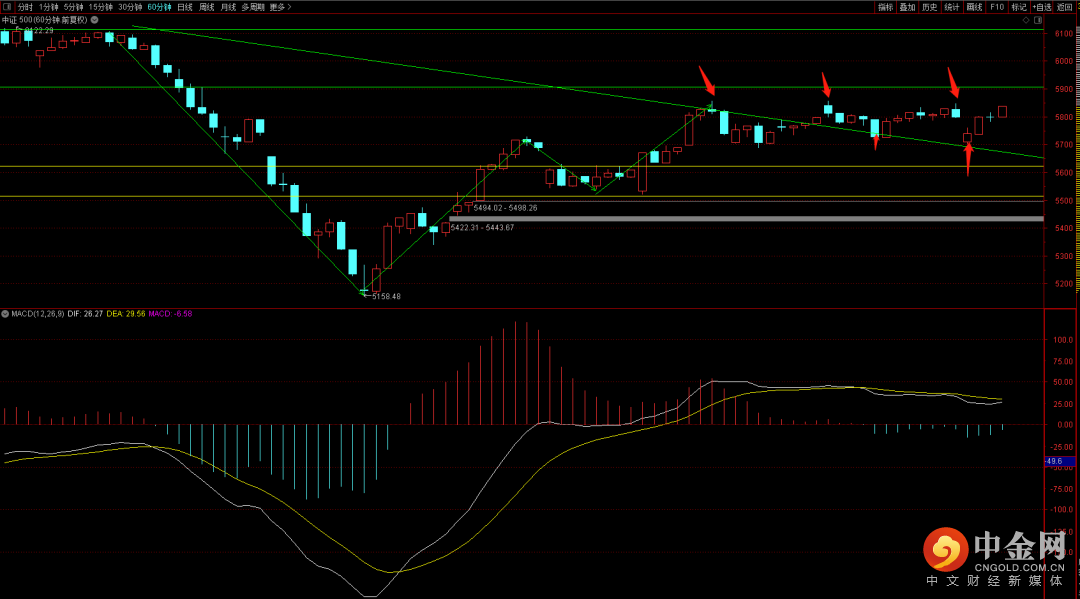Viewport: 1080px width, 599px height.
Task: Select the 30分钟 period tab
Action: click(130, 7)
